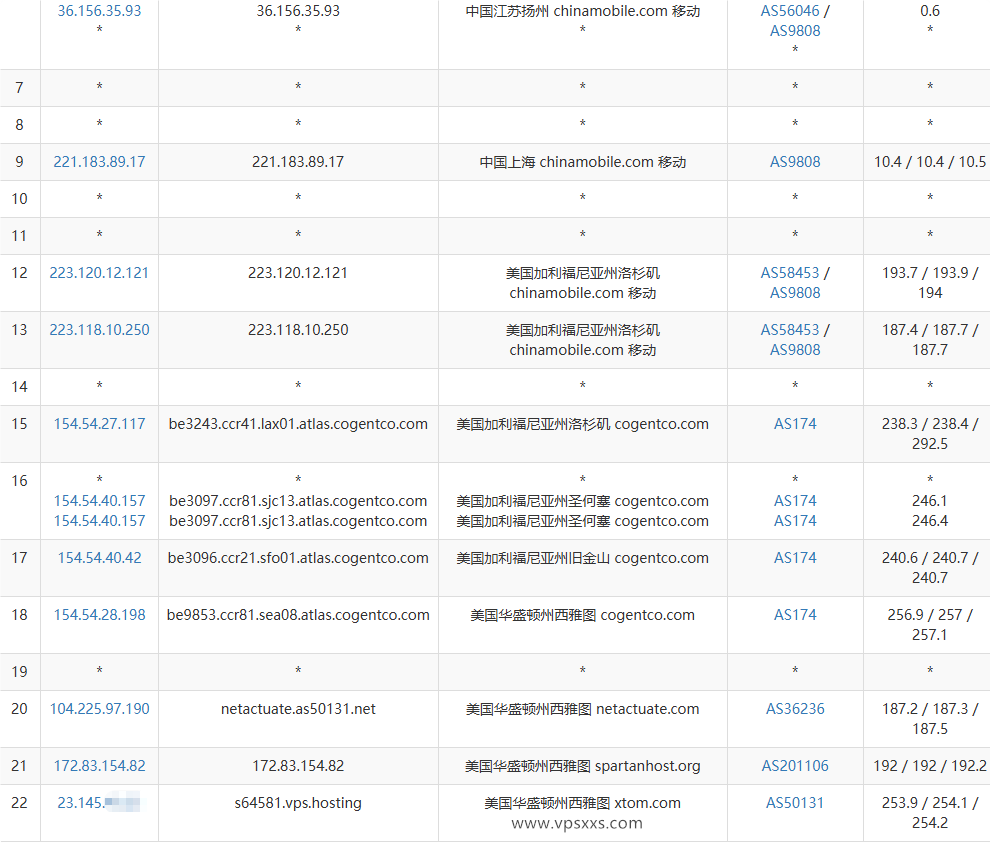Screen dimensions: 990x843
Task: Select latency value 192 / 192 / 192.2
Action: pos(929,765)
